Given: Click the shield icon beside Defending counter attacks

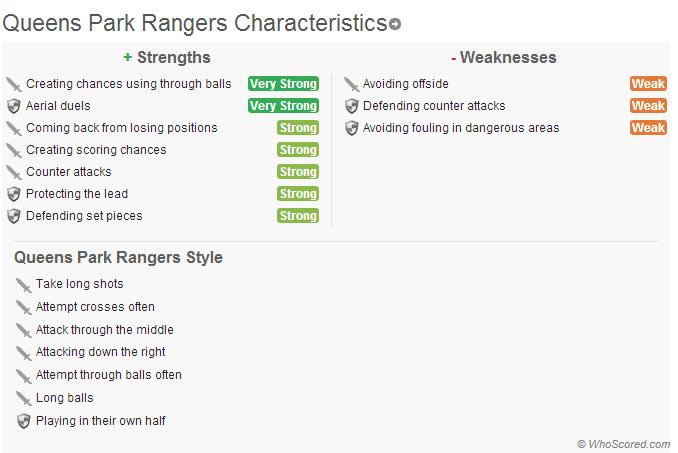Looking at the screenshot, I should tap(352, 106).
